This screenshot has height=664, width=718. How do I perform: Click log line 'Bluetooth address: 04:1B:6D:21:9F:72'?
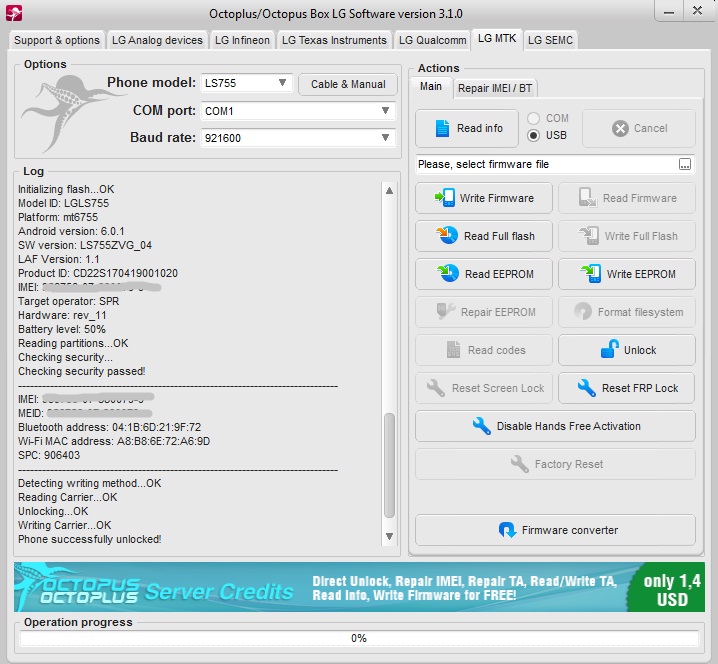point(109,427)
